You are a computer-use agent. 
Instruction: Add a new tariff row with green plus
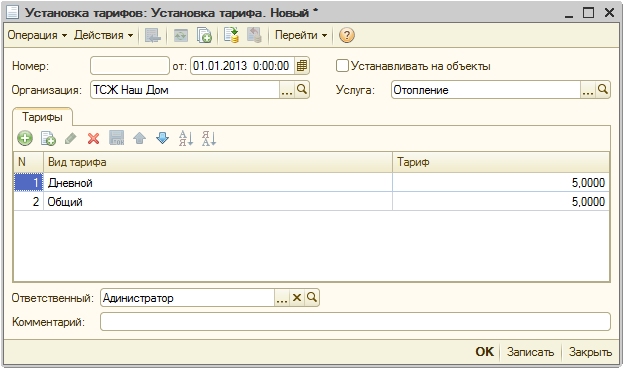[25, 139]
